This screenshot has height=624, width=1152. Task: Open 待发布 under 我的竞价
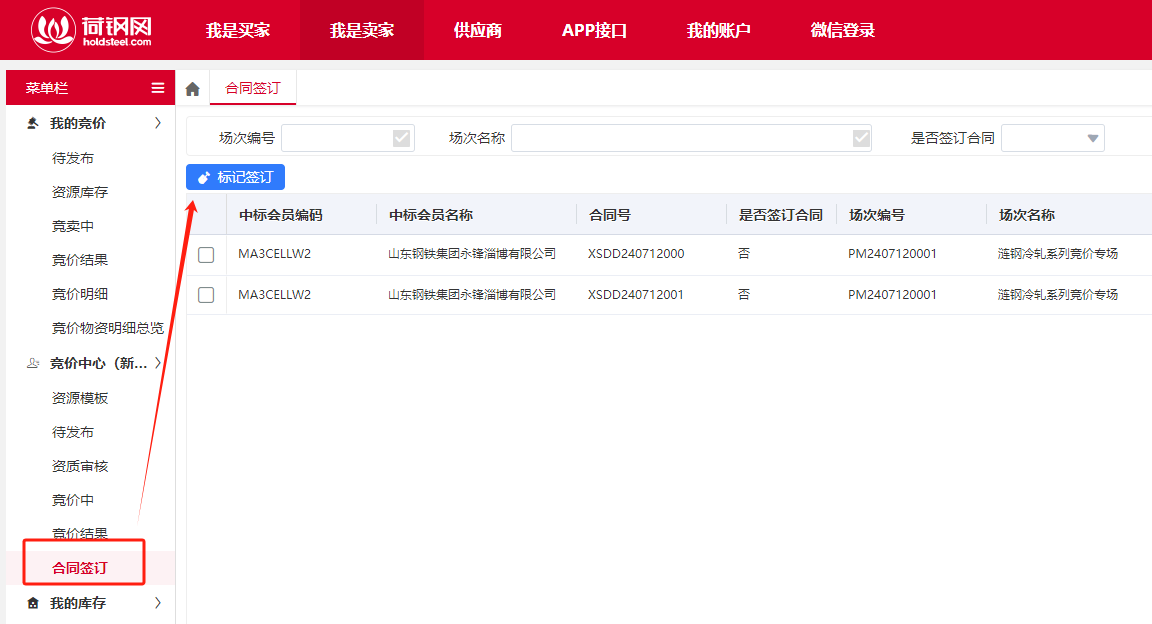73,158
